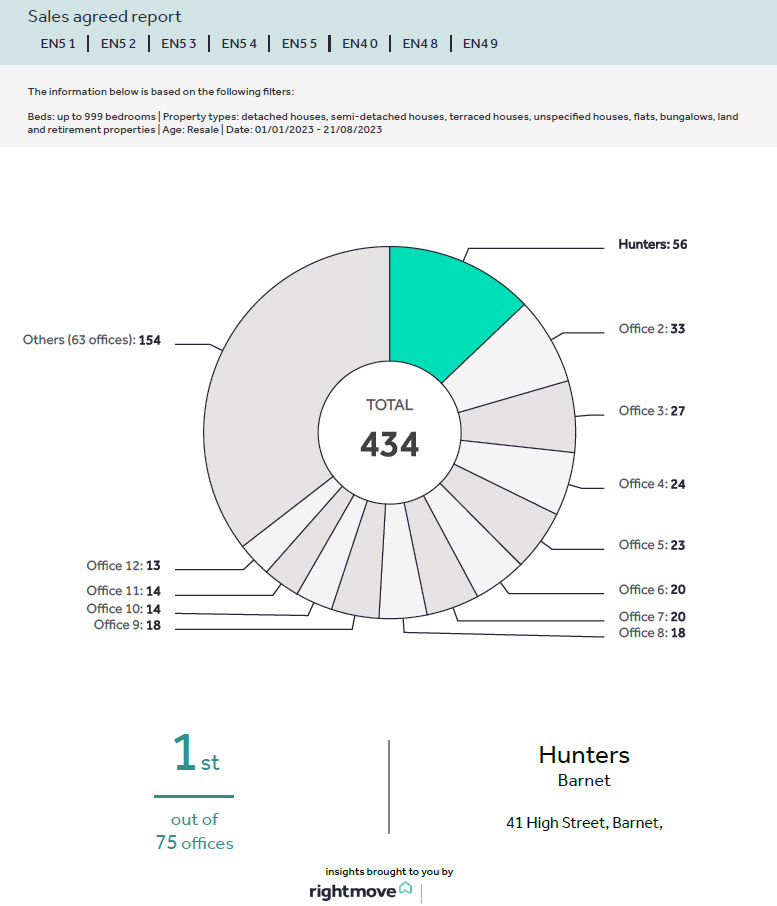Click the filters information heading

click(x=161, y=92)
